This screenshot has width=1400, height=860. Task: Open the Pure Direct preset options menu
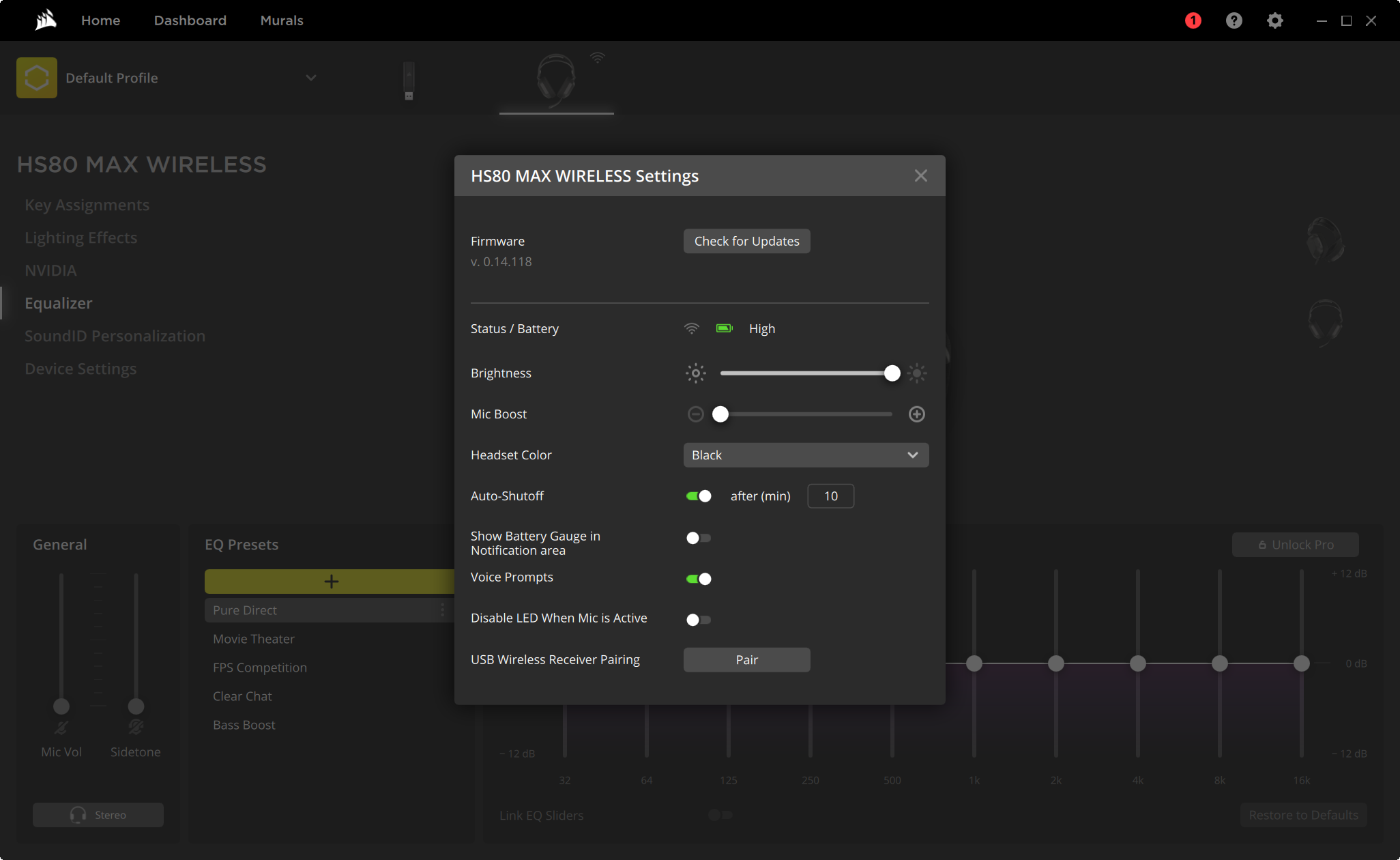click(442, 610)
